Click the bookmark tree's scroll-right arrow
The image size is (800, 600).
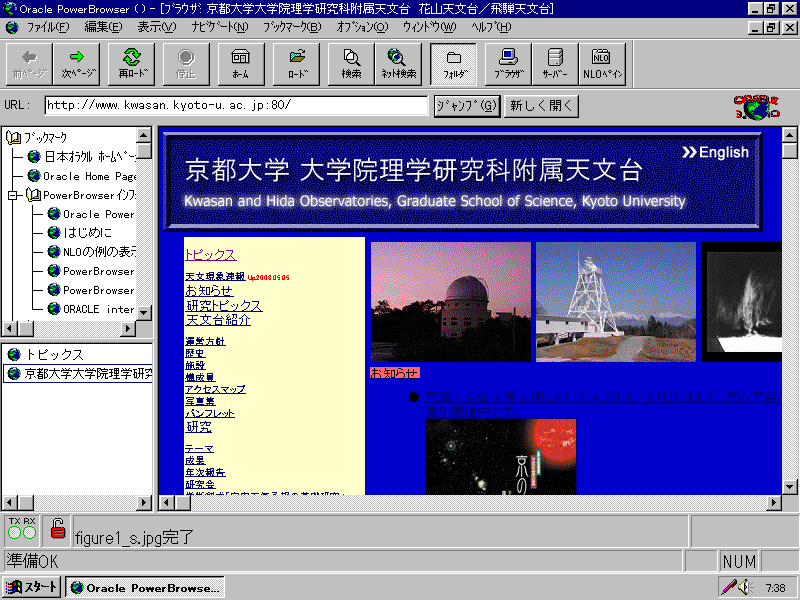click(x=128, y=329)
